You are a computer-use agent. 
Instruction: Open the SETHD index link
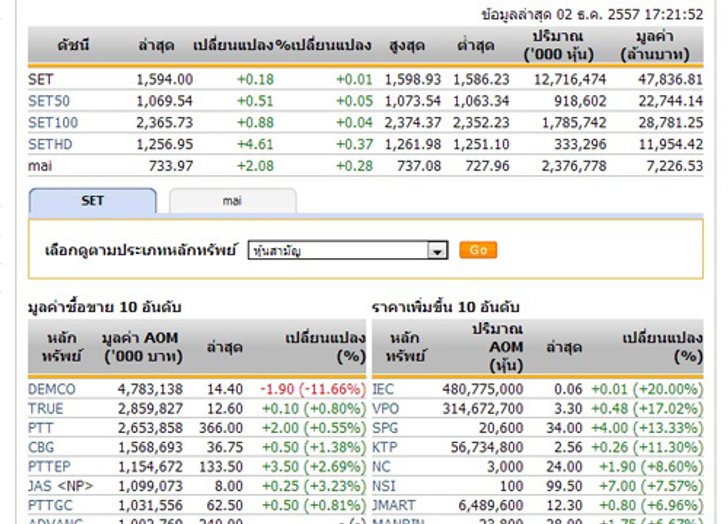point(50,144)
